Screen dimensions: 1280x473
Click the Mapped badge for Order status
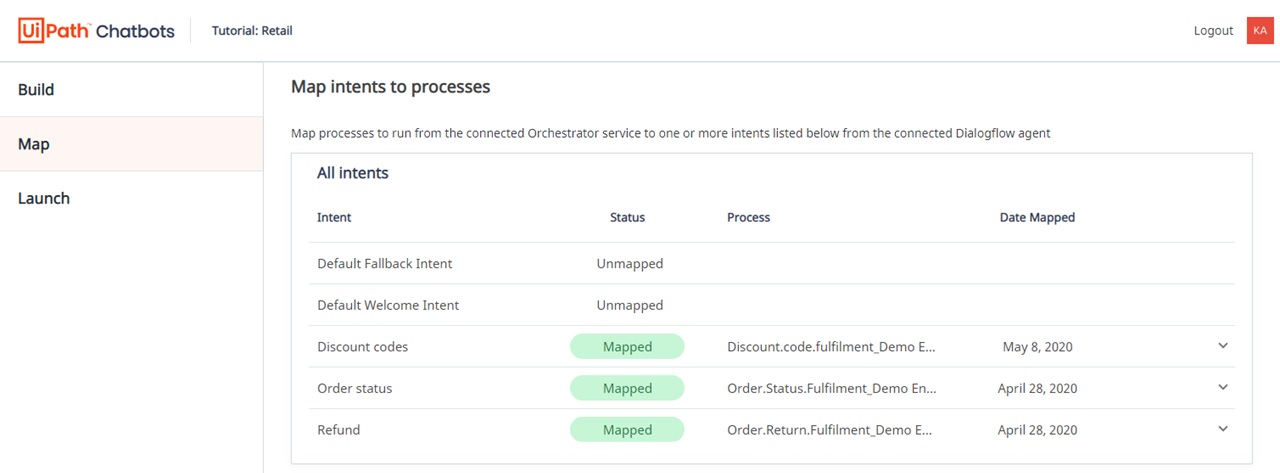pyautogui.click(x=627, y=388)
